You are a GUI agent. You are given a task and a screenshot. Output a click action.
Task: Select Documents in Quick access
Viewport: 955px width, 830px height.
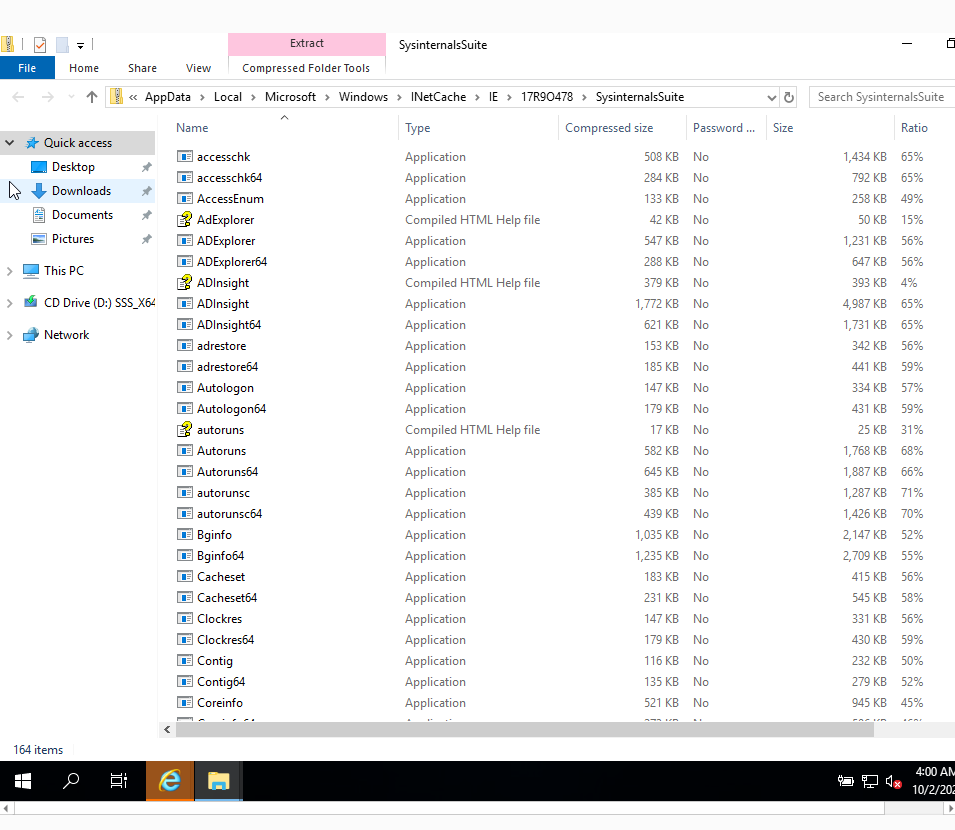tap(82, 215)
